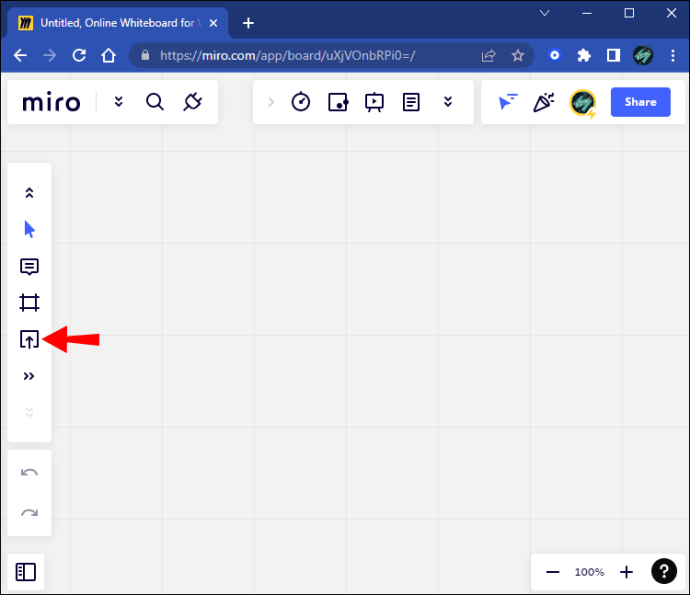The height and width of the screenshot is (595, 690).
Task: Click the 100% zoom level
Action: pos(589,572)
